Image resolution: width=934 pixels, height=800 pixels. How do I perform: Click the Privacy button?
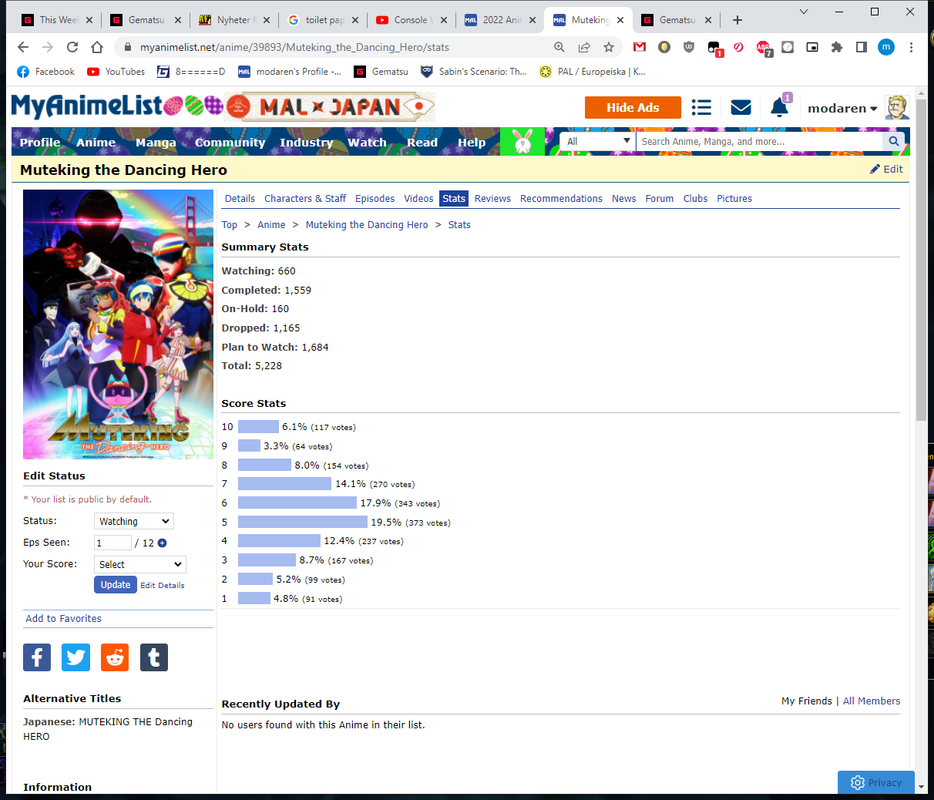[x=876, y=782]
